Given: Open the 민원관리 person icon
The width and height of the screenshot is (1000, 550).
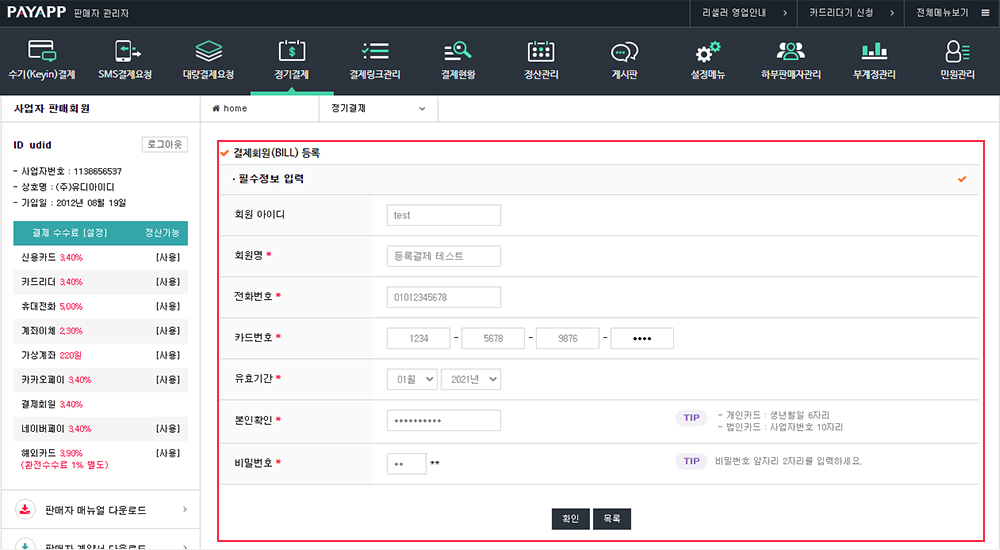Looking at the screenshot, I should tap(957, 51).
